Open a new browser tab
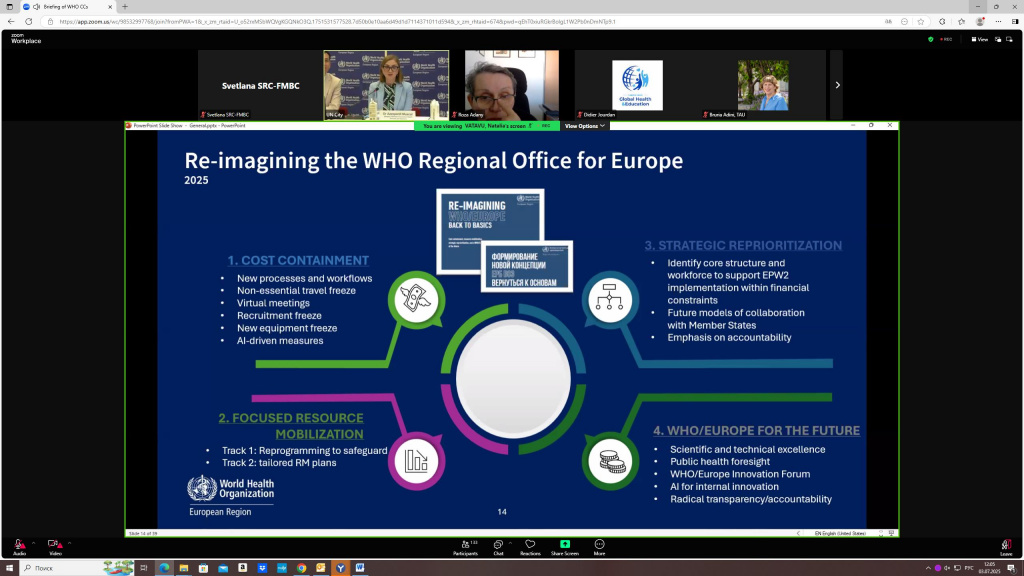1024x576 pixels. (124, 6)
